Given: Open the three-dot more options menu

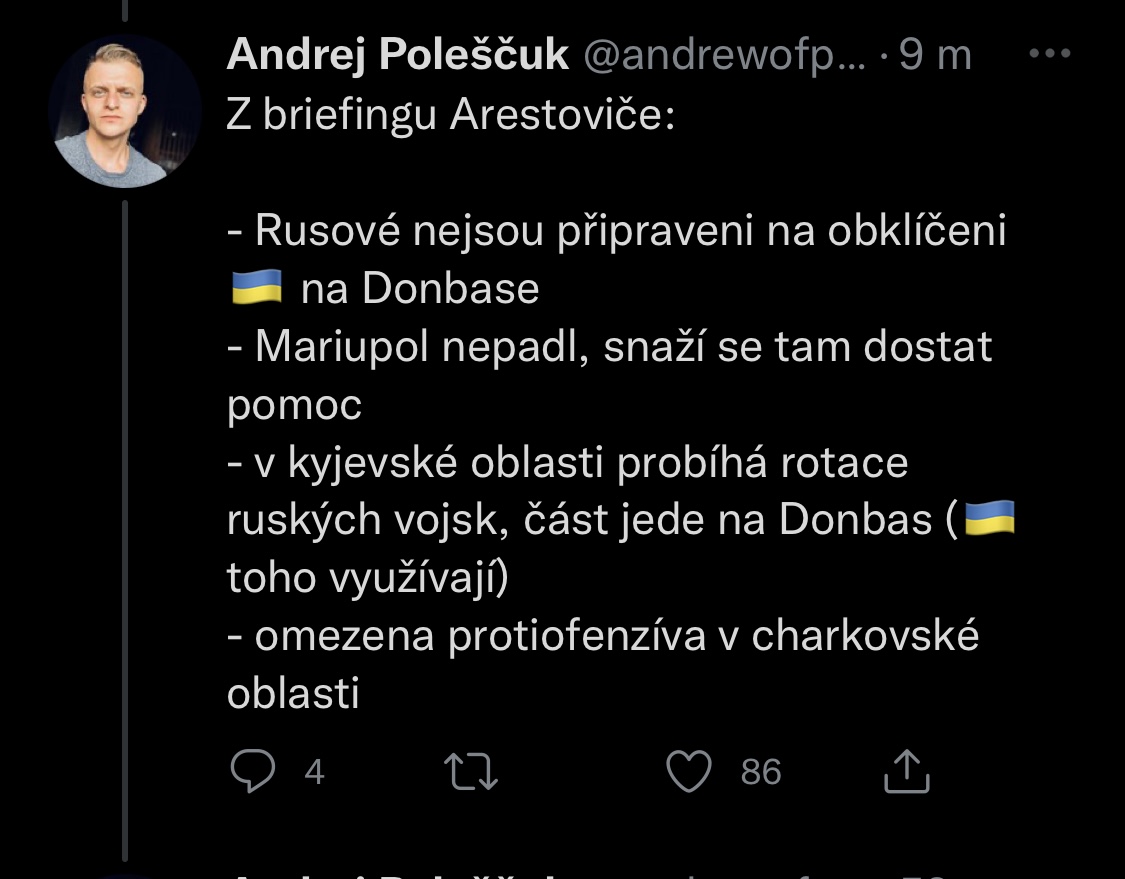Looking at the screenshot, I should (1049, 54).
